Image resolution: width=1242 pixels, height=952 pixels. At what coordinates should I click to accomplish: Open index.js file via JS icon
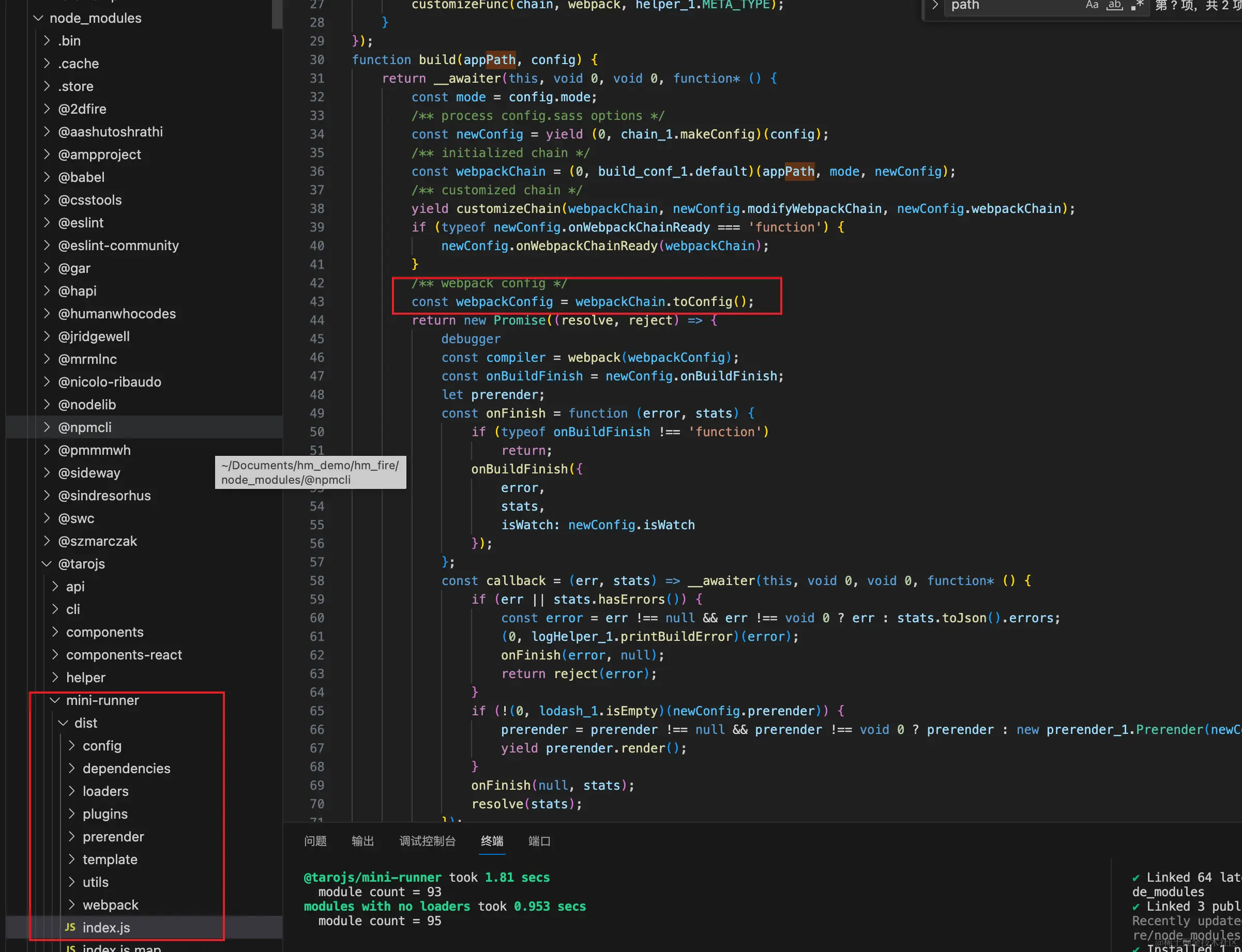[70, 927]
